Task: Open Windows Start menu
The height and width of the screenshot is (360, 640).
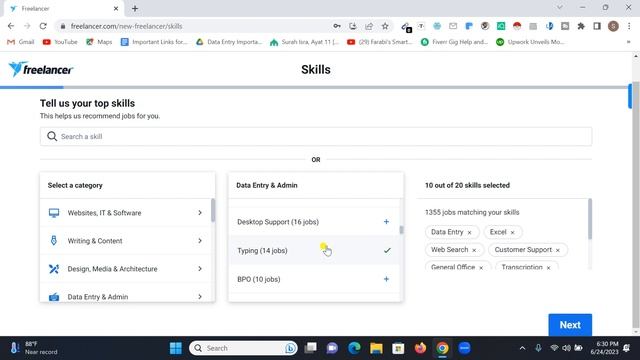Action: pyautogui.click(x=176, y=348)
